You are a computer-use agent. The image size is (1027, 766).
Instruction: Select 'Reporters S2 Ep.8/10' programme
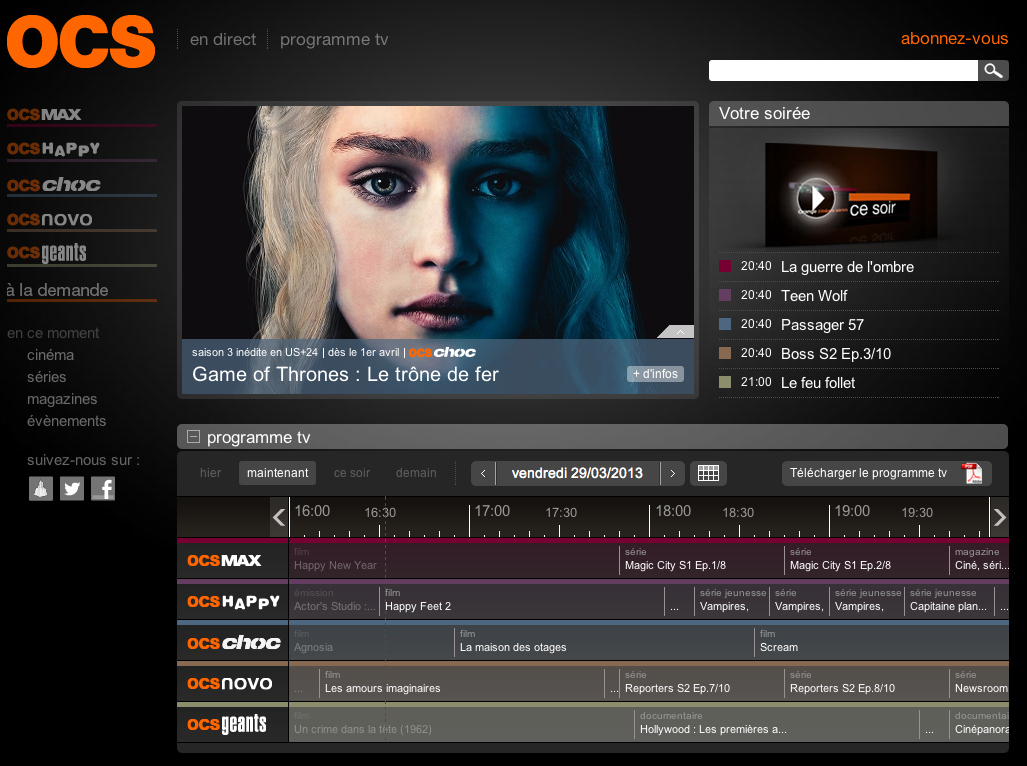click(867, 682)
